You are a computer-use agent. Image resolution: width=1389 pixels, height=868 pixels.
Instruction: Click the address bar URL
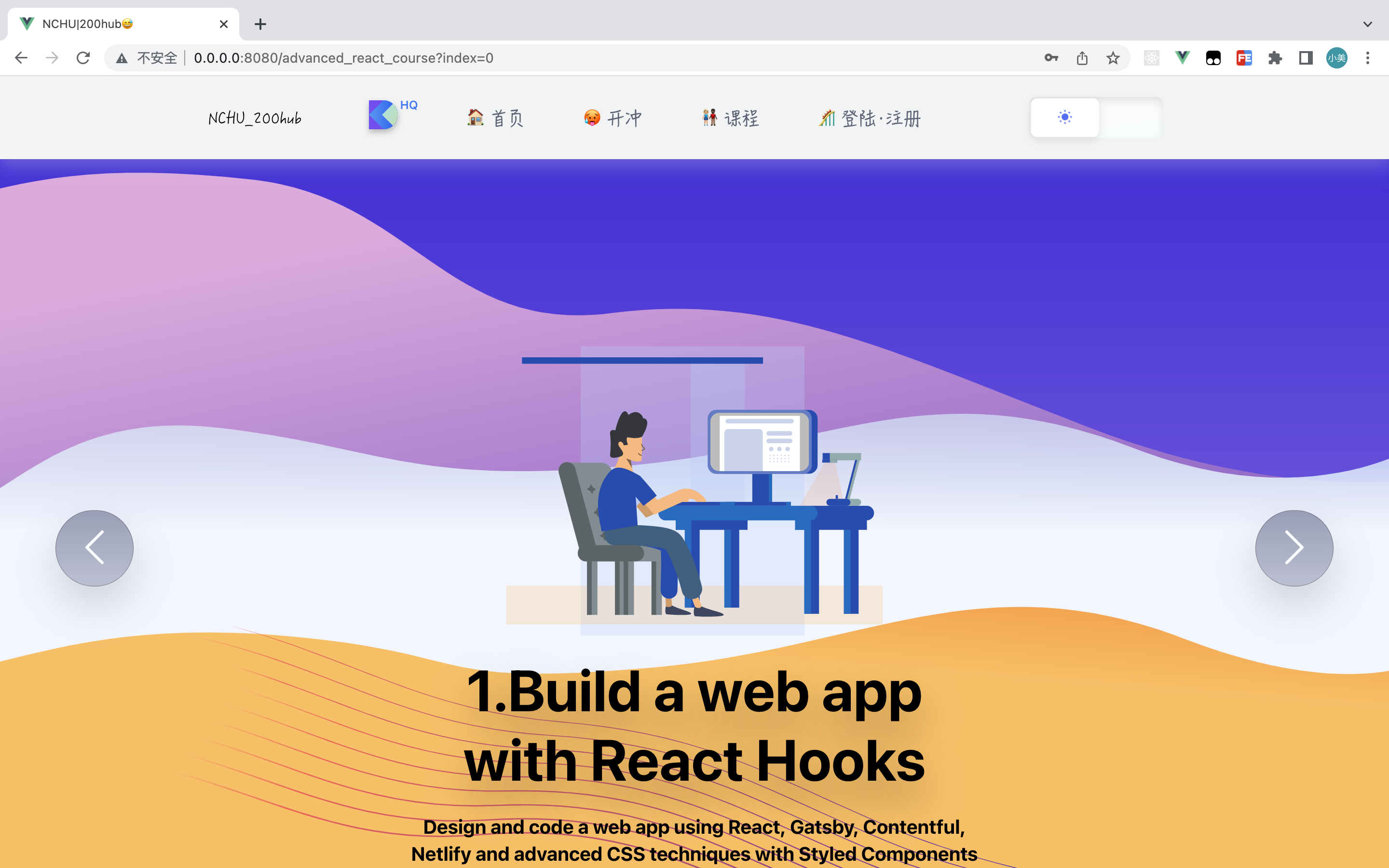pyautogui.click(x=343, y=58)
